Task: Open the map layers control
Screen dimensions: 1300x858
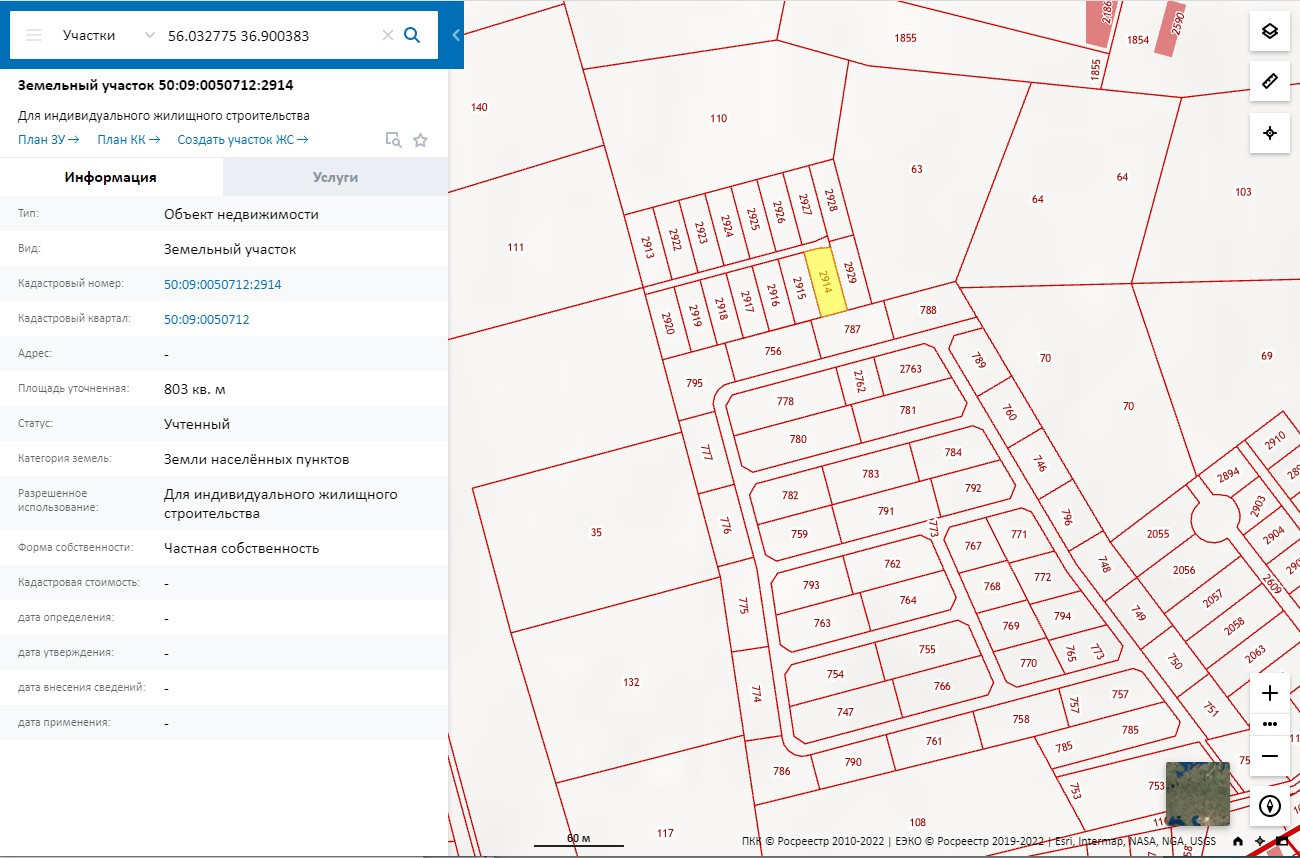Action: tap(1270, 31)
